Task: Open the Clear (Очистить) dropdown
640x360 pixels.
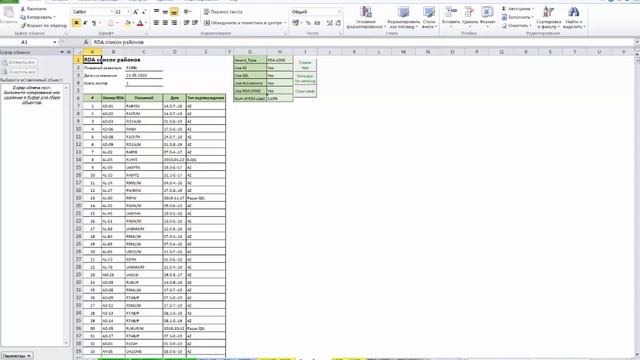Action: 517,26
